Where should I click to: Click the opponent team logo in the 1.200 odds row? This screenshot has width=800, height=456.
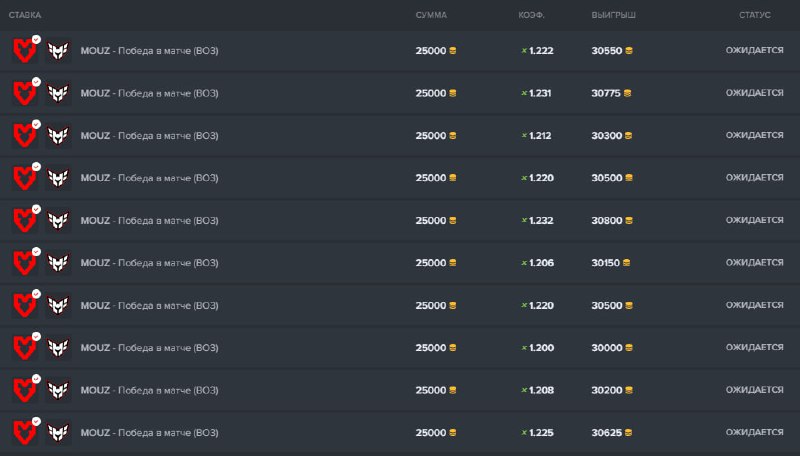[59, 348]
